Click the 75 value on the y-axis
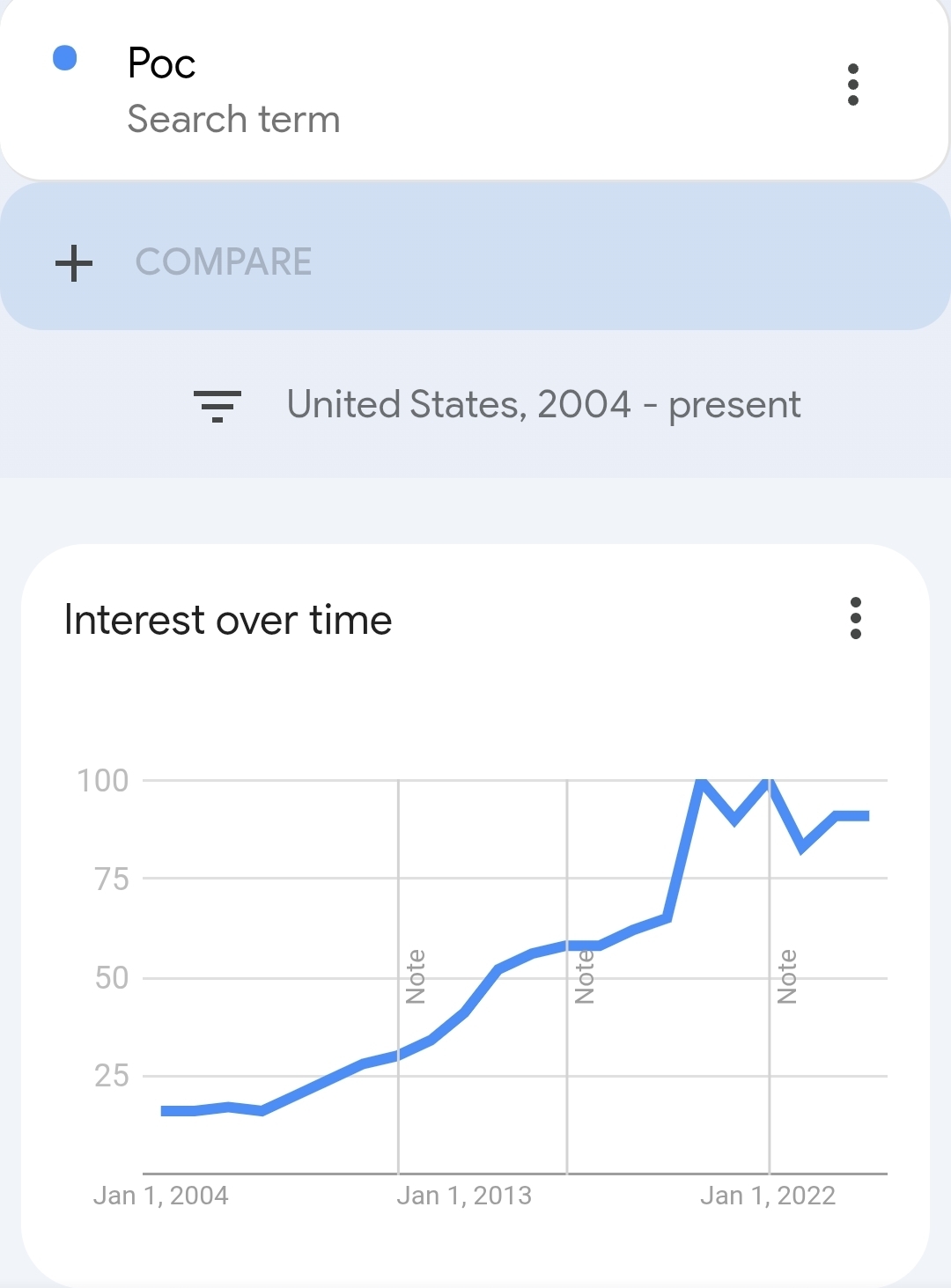Screen dimensions: 951x1288 112,879
